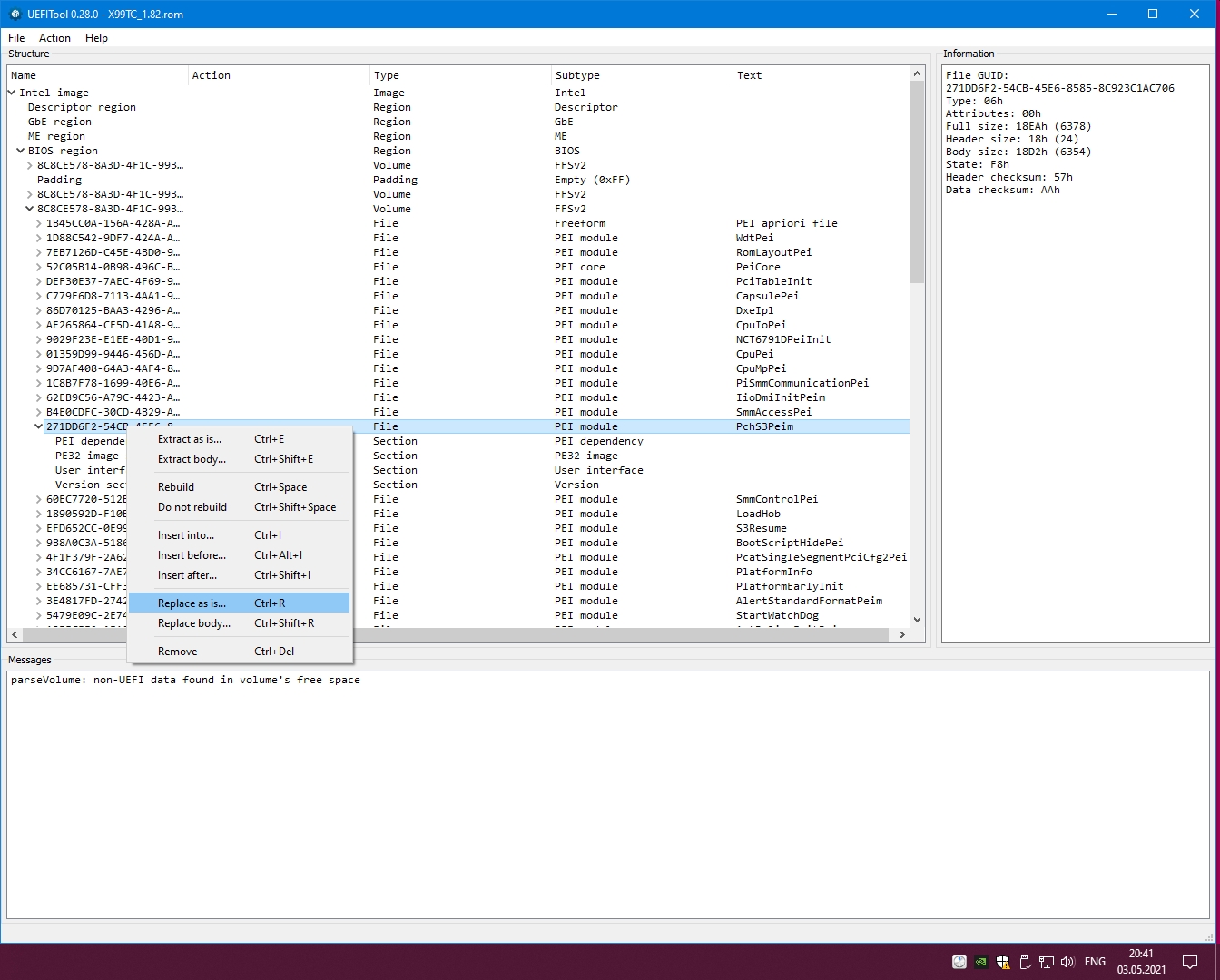Screen dimensions: 1220x980
Task: Click the Subtype column header
Action: pos(643,75)
